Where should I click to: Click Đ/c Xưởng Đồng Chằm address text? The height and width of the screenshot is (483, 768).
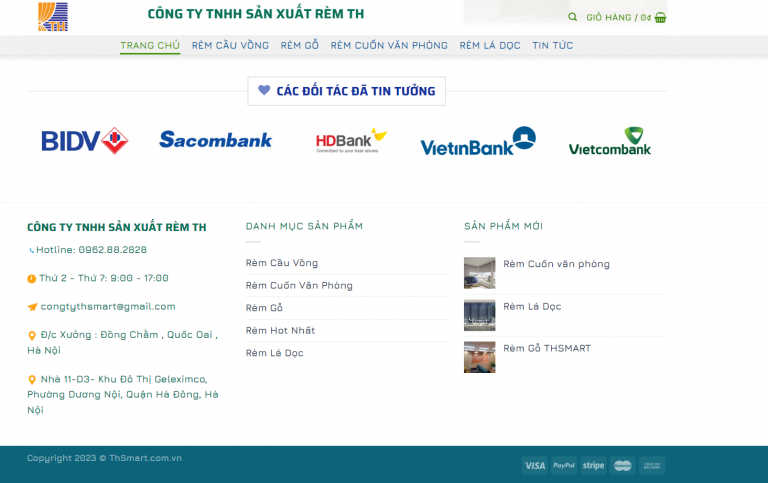point(122,342)
